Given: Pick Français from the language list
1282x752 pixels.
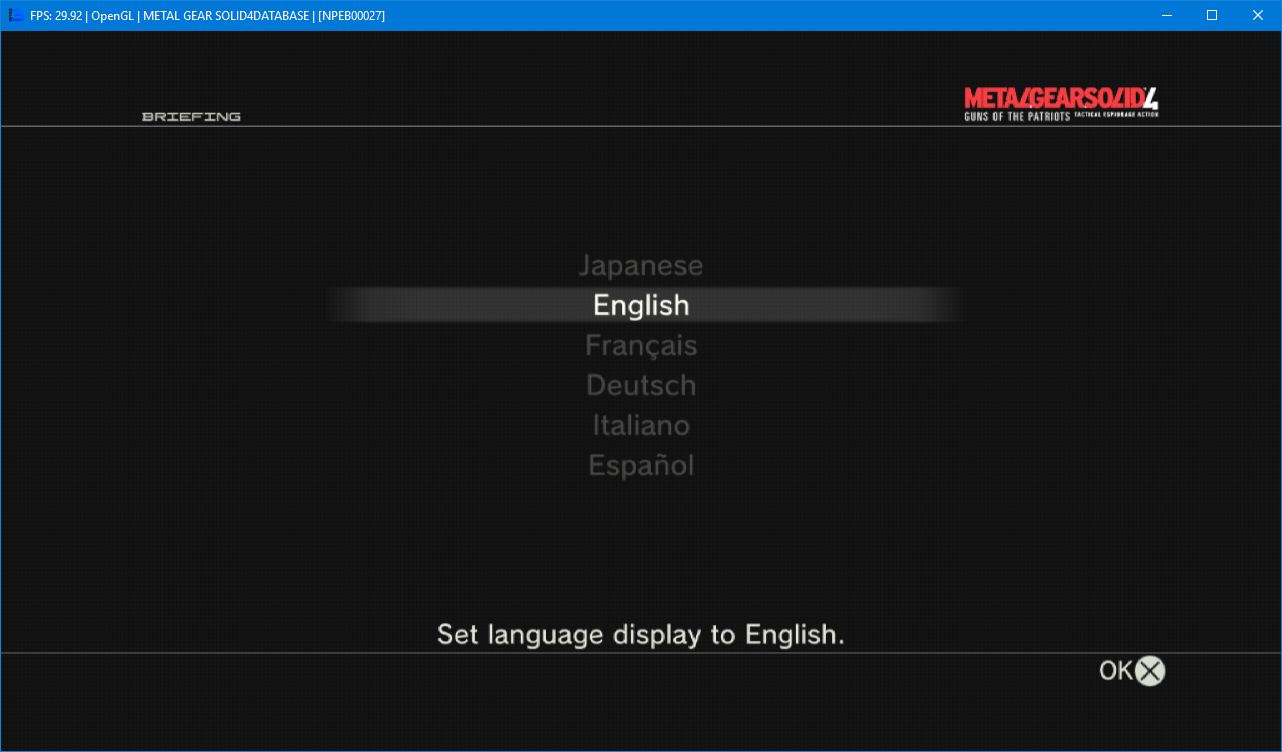Looking at the screenshot, I should click(x=640, y=346).
